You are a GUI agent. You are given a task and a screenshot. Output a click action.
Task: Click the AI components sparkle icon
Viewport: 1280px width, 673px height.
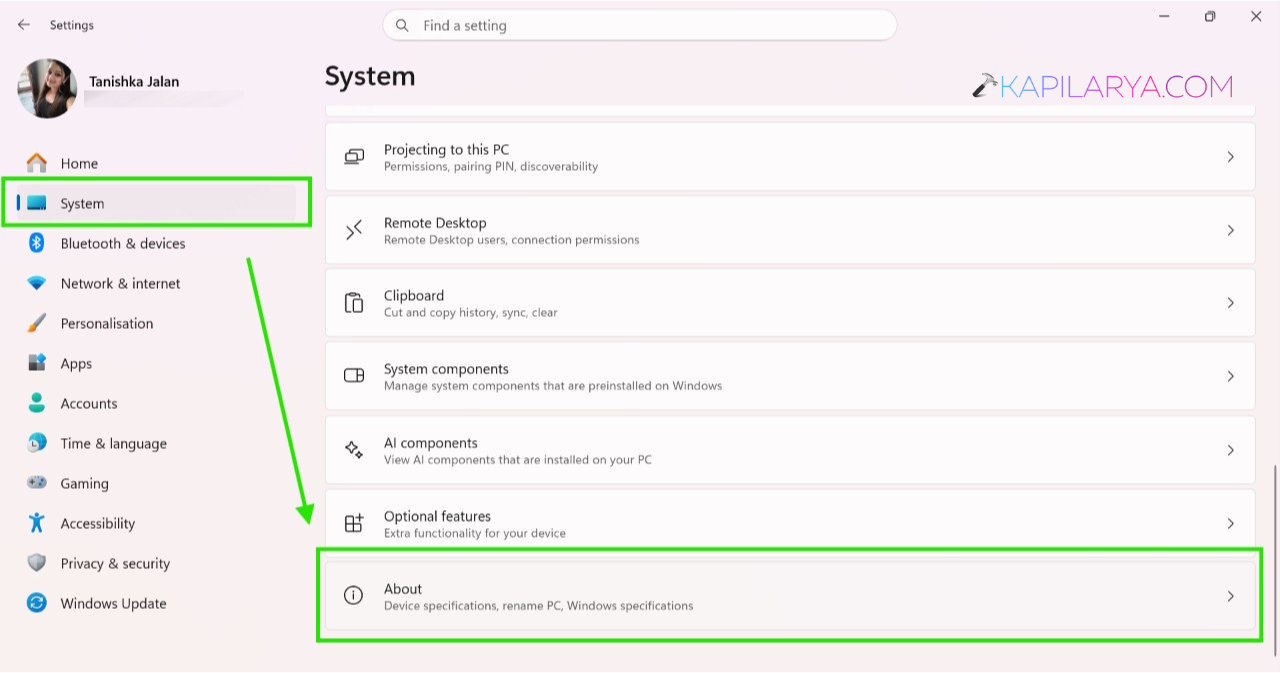[x=354, y=450]
